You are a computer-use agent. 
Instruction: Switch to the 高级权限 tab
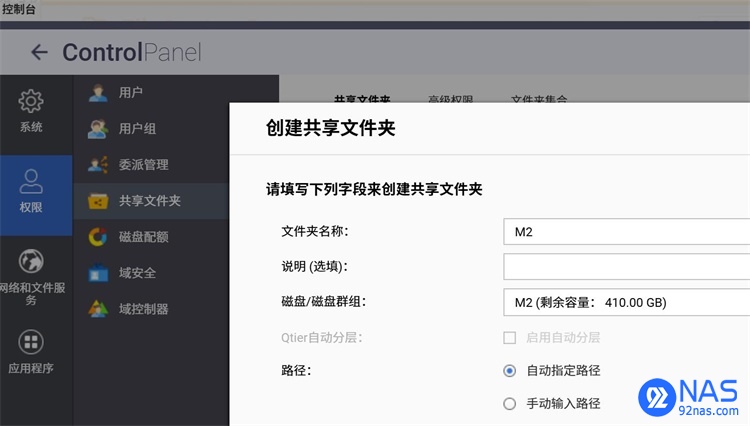tap(451, 98)
